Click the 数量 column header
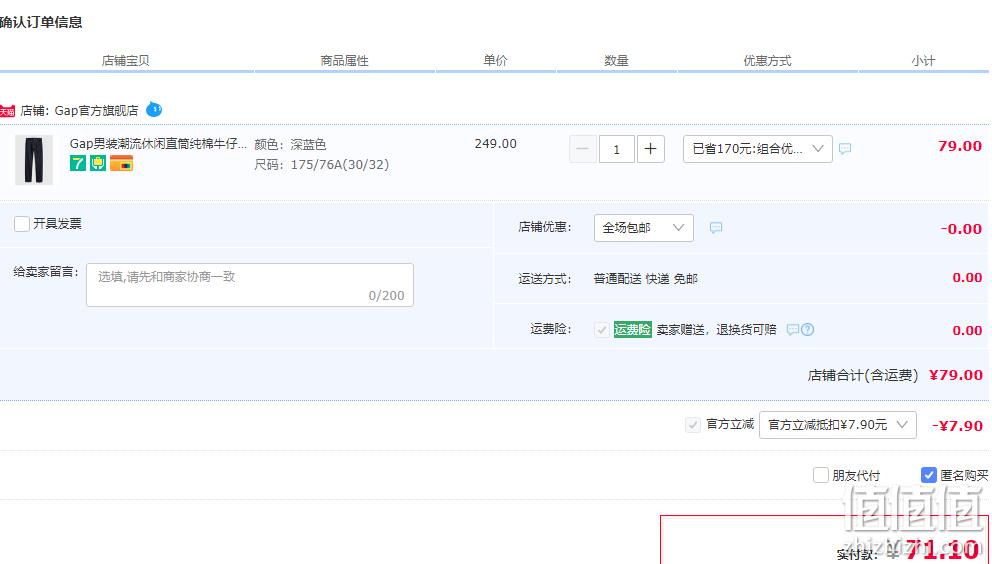 [616, 61]
